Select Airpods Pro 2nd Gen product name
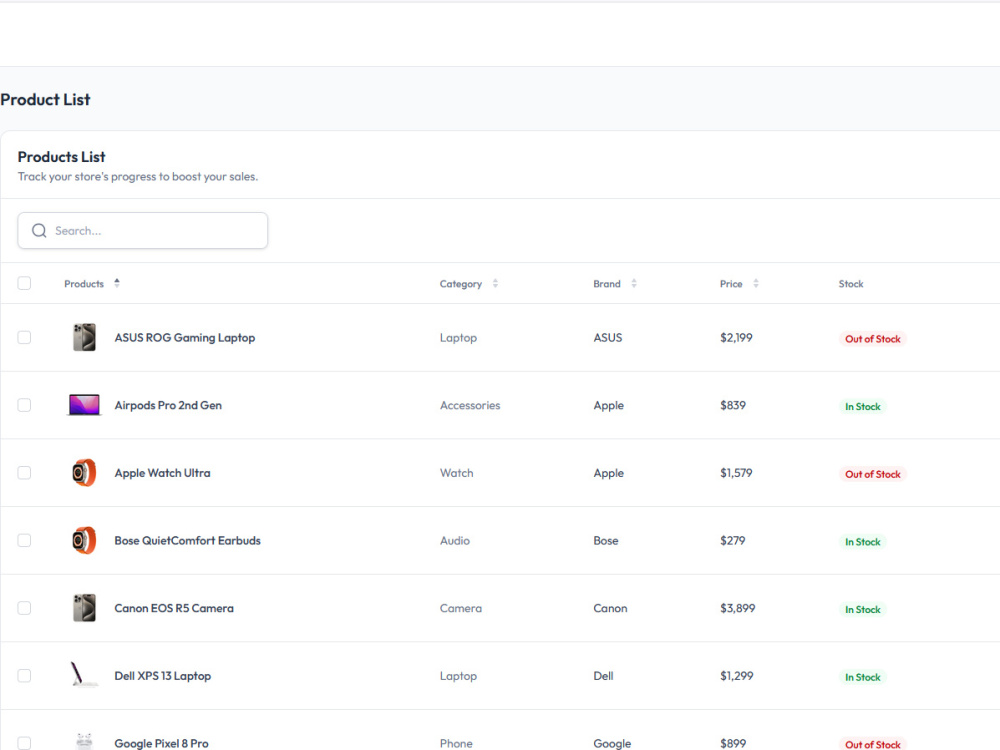Viewport: 1000px width, 750px height. 168,405
